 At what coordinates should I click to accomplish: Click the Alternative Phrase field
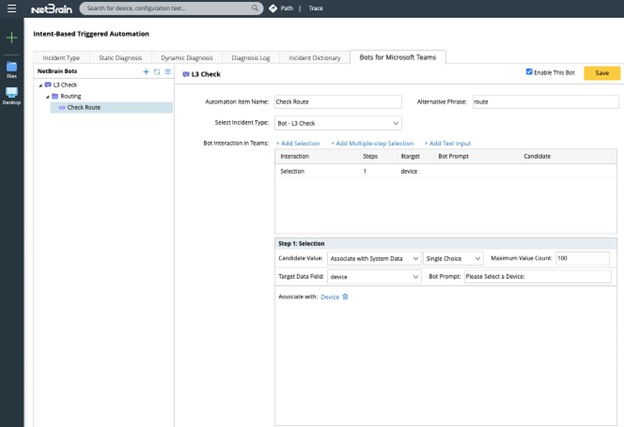click(x=546, y=102)
